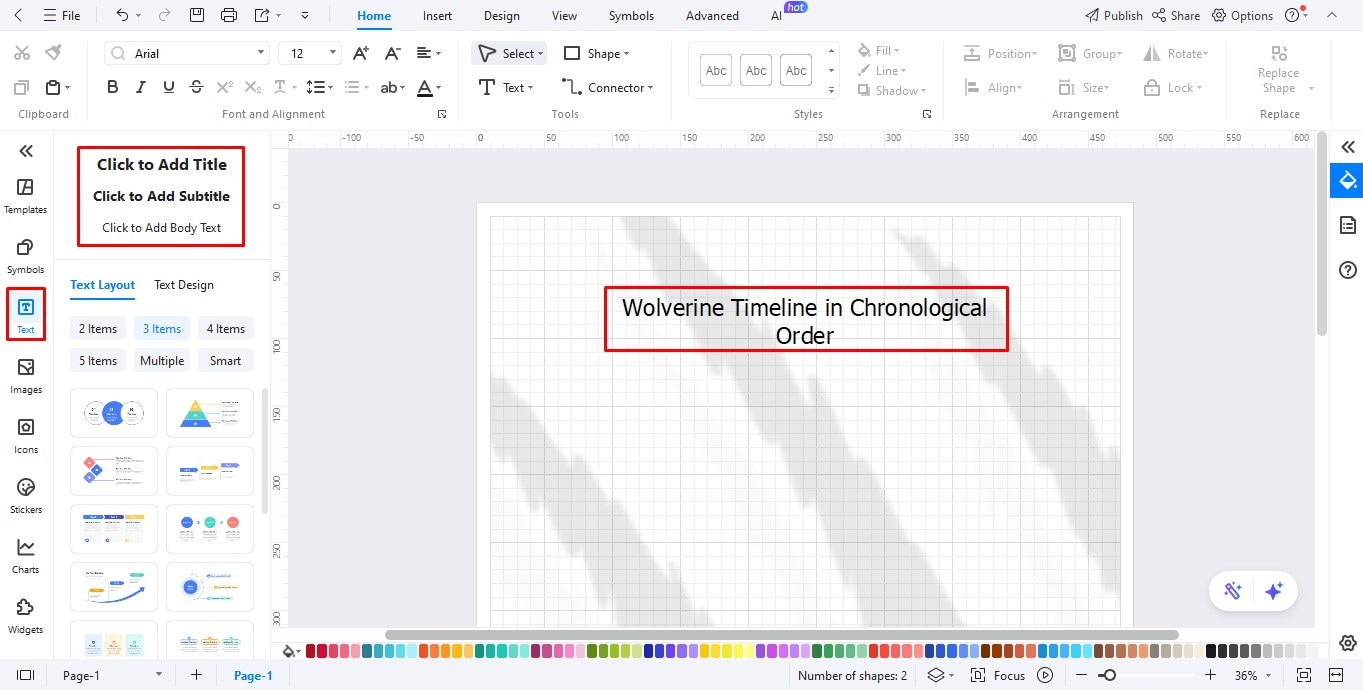
Task: Open the Charts sidebar panel
Action: (26, 555)
